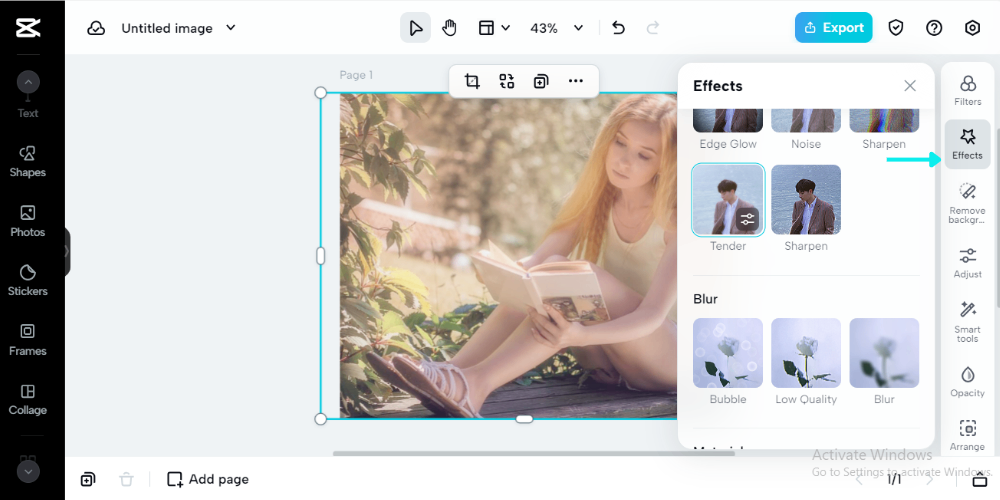Click the top-left corner handle of image
The image size is (1000, 500).
click(x=321, y=93)
